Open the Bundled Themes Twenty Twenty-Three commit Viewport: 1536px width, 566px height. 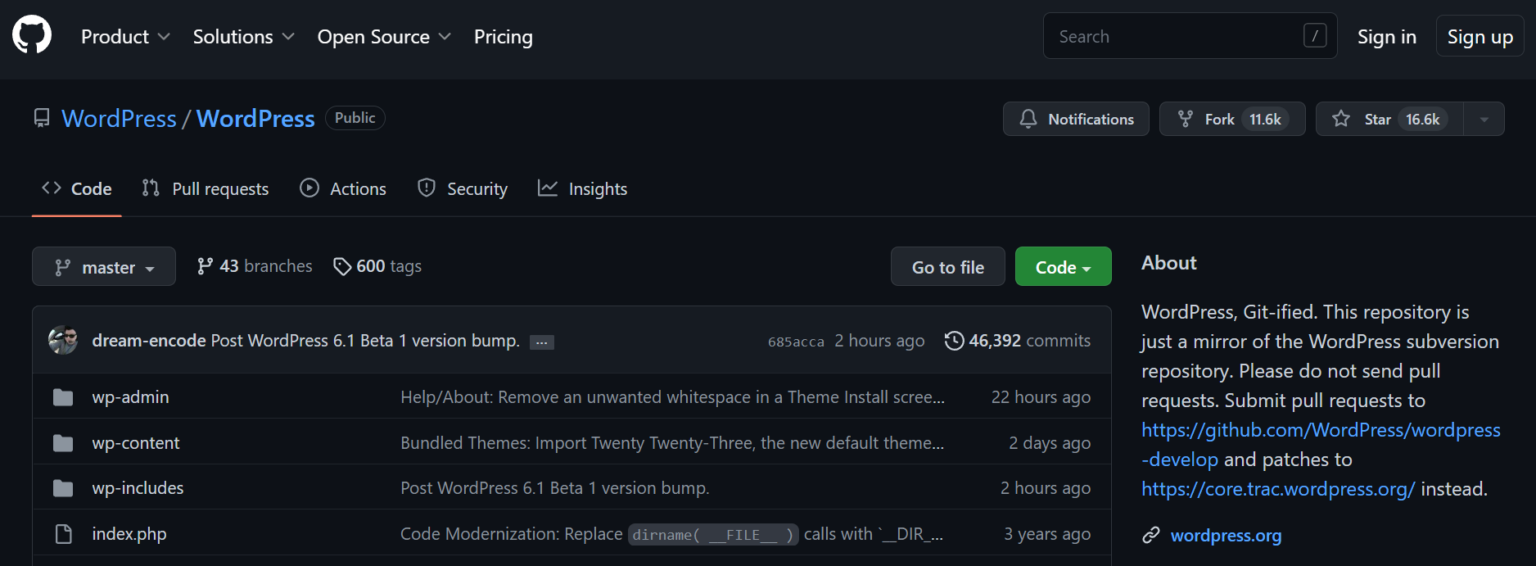pyautogui.click(x=673, y=443)
